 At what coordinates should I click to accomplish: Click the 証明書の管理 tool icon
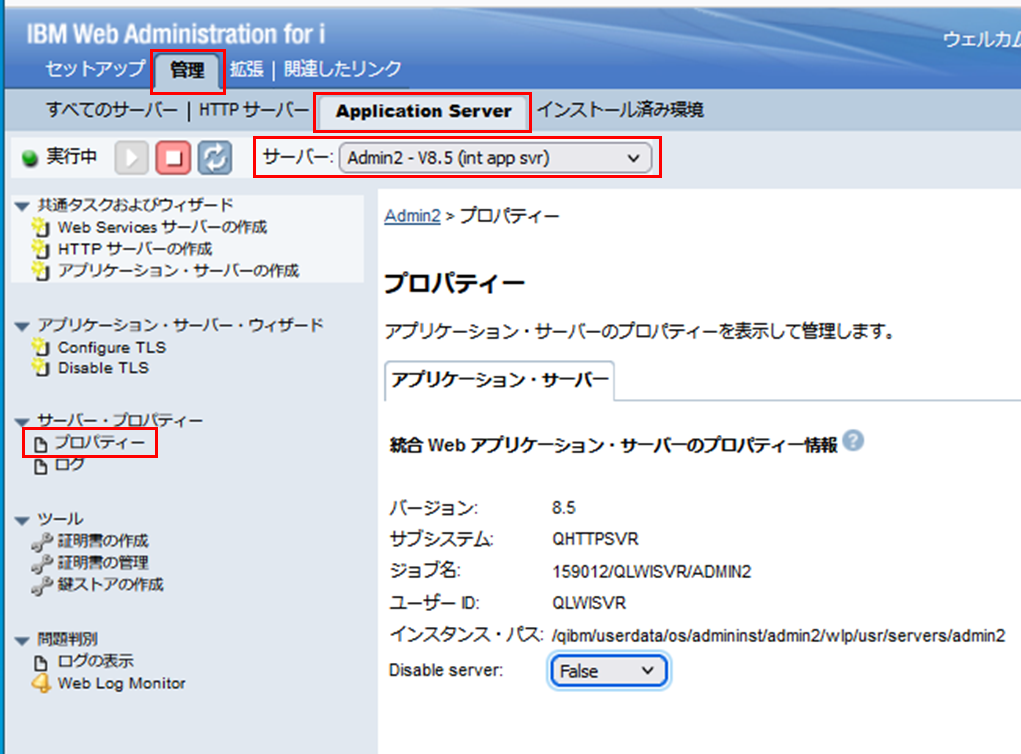[42, 564]
